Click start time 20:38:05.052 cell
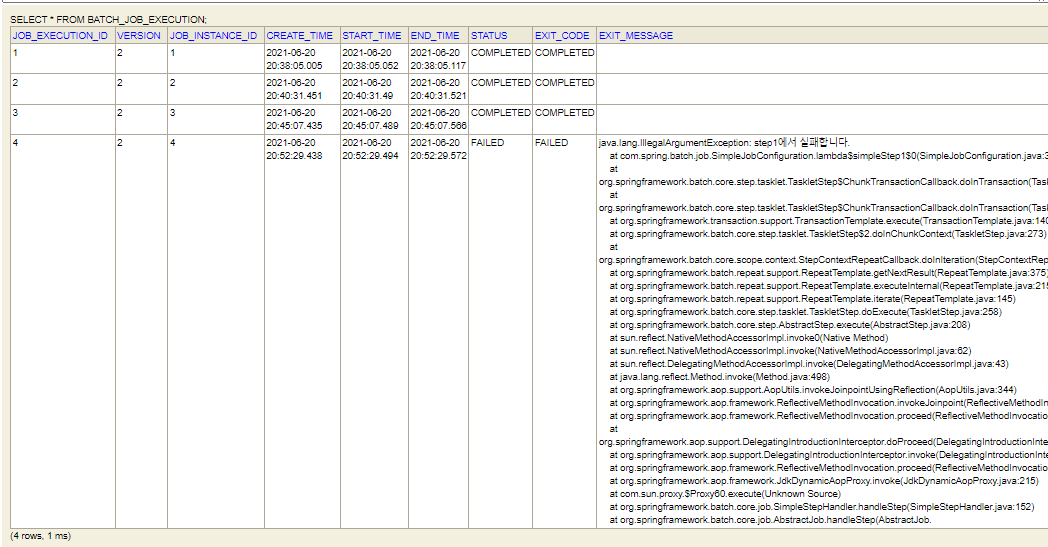 tap(374, 59)
